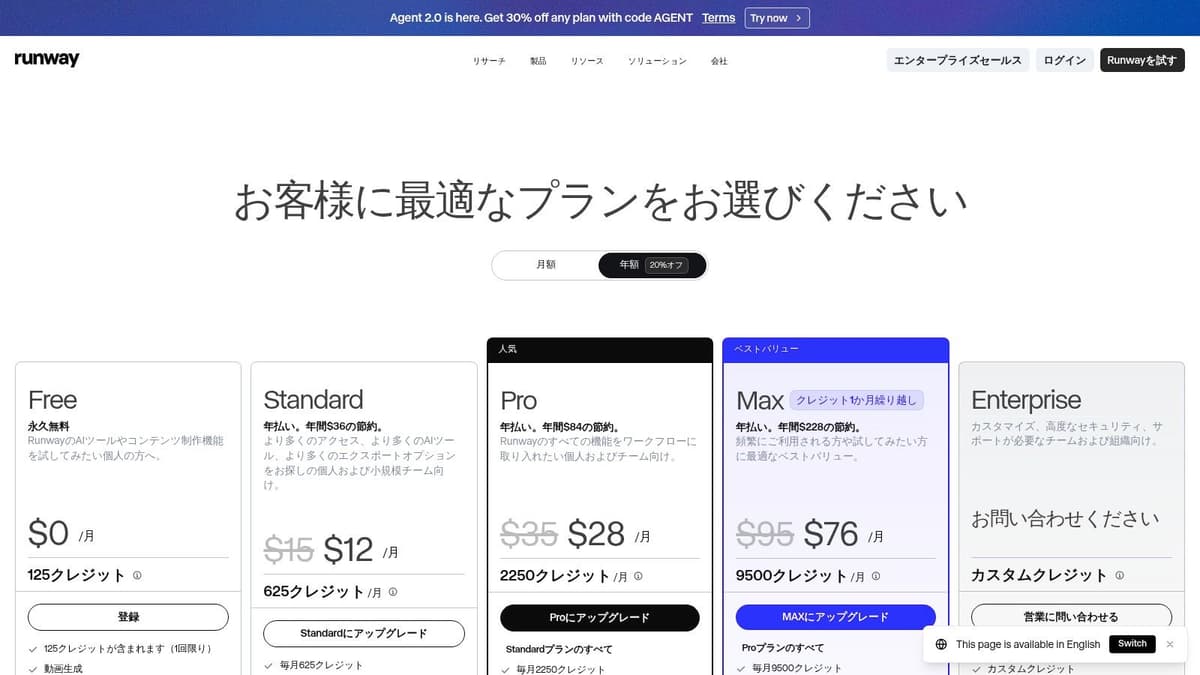
Task: Open info icon next to 2250クレジット
Action: [638, 576]
